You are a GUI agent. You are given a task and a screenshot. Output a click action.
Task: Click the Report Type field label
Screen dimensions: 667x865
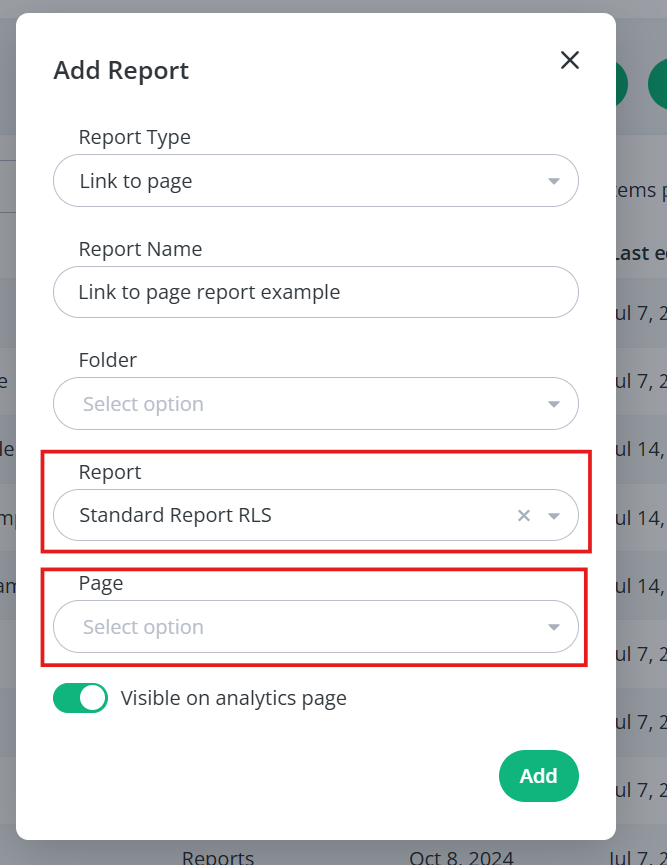[135, 137]
